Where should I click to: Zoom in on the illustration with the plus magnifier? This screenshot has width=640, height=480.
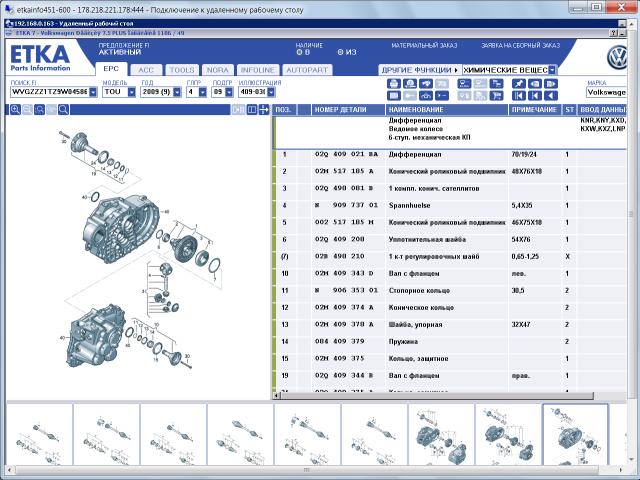15,109
